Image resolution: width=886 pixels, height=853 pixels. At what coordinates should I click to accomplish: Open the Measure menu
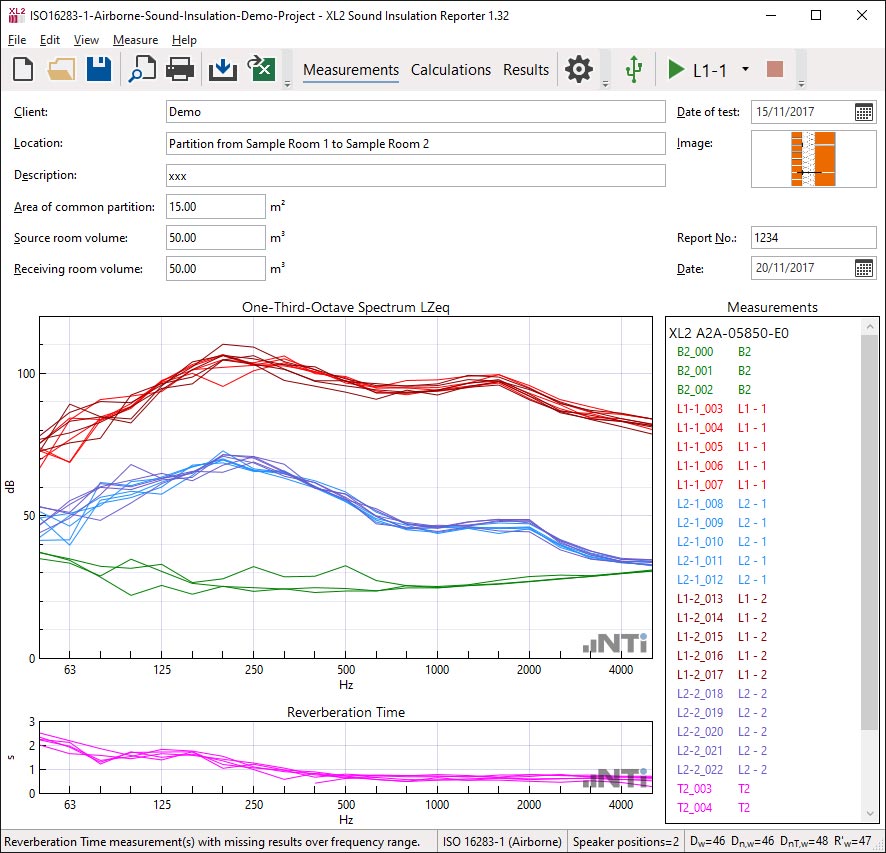coord(135,40)
